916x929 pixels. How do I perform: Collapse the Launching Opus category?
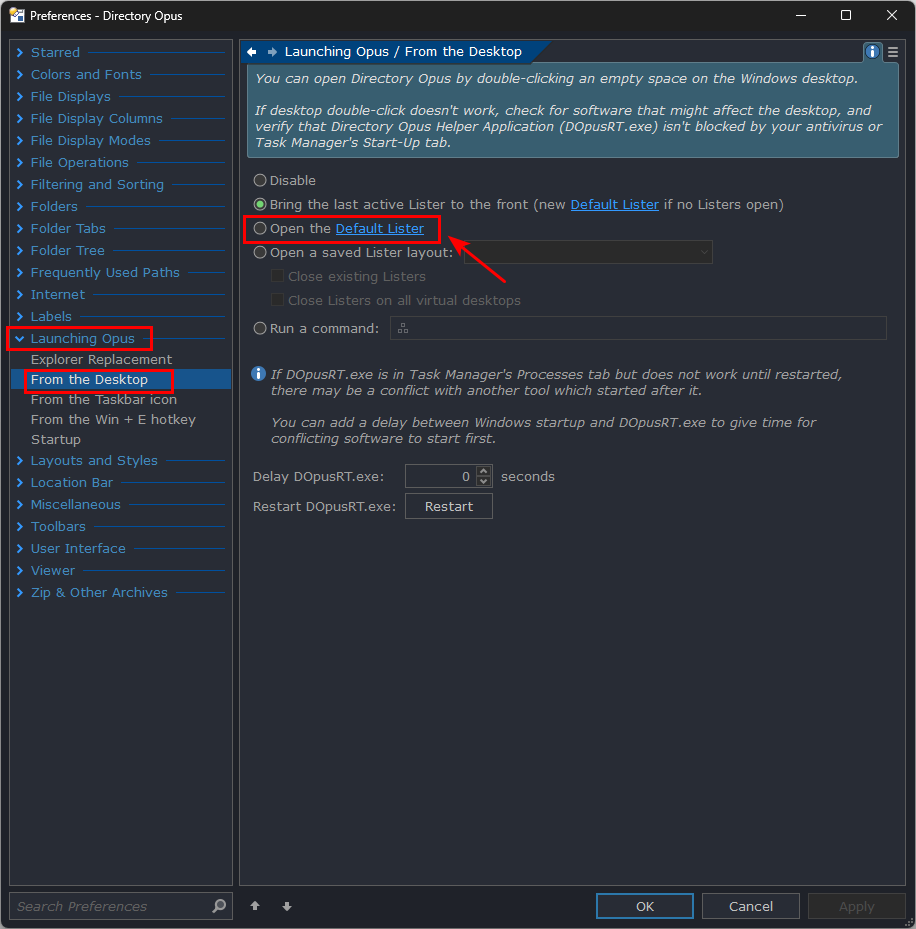pos(20,338)
